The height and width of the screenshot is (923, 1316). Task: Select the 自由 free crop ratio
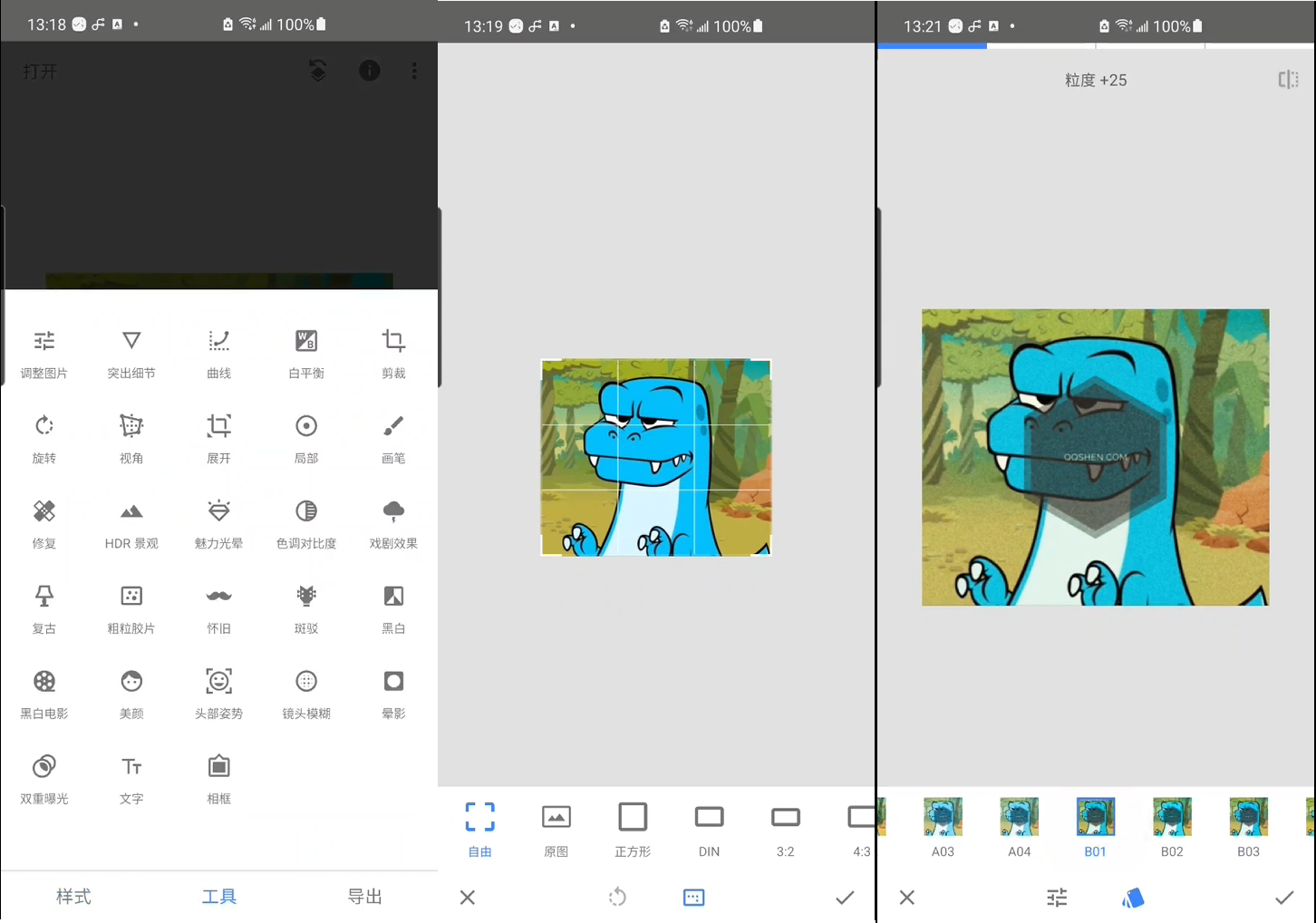point(479,830)
